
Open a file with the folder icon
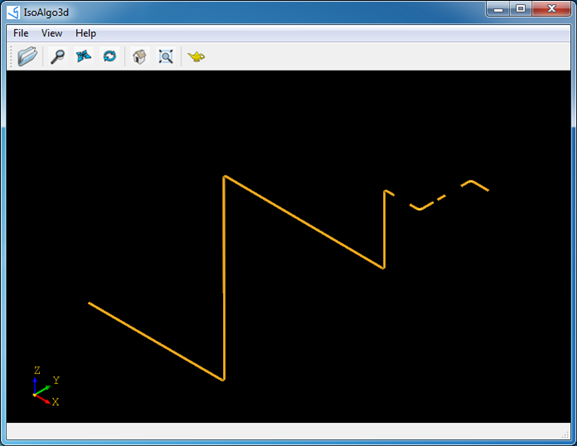coord(28,56)
